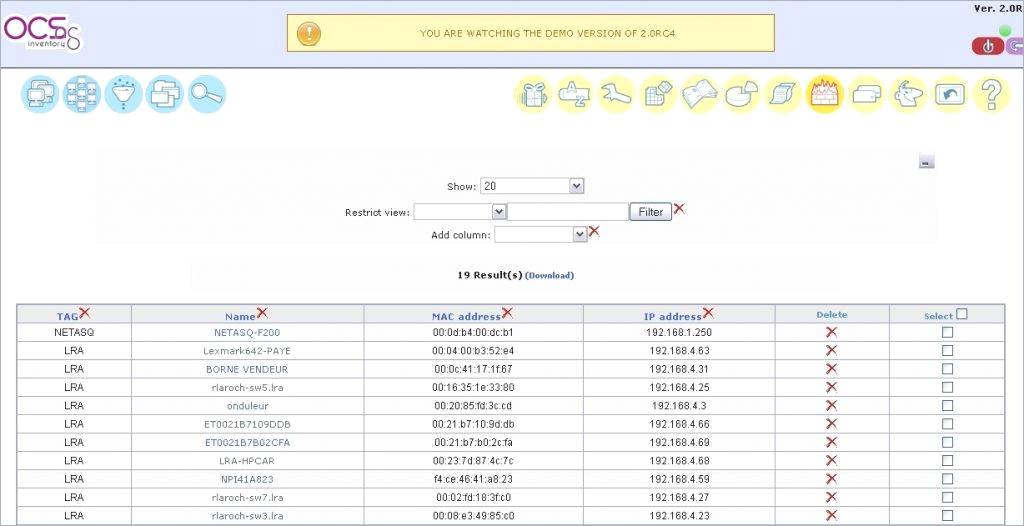Open the Show results count dropdown
1024x526 pixels.
click(532, 186)
